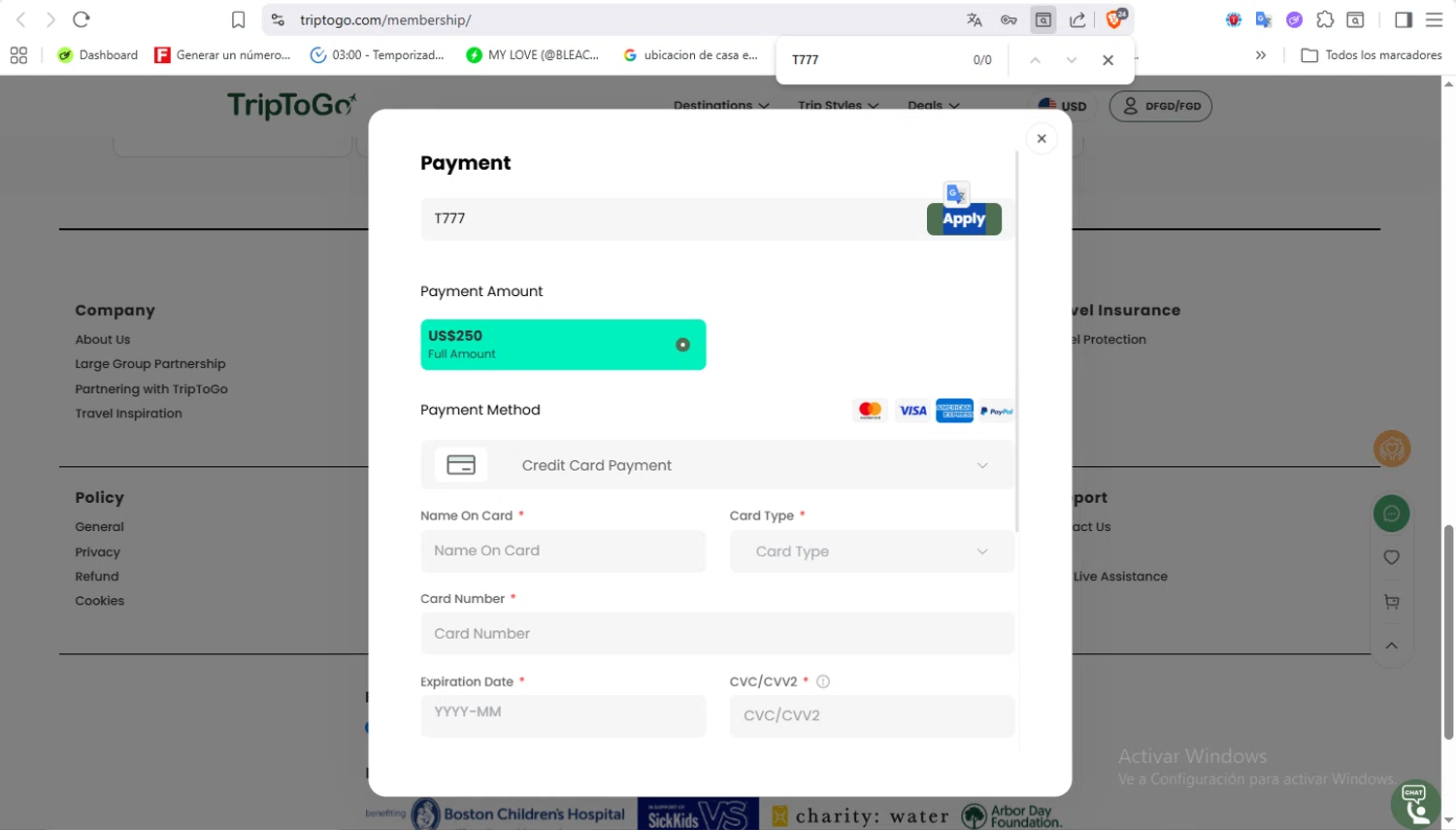Expand the Deals menu
This screenshot has width=1456, height=830.
(933, 105)
